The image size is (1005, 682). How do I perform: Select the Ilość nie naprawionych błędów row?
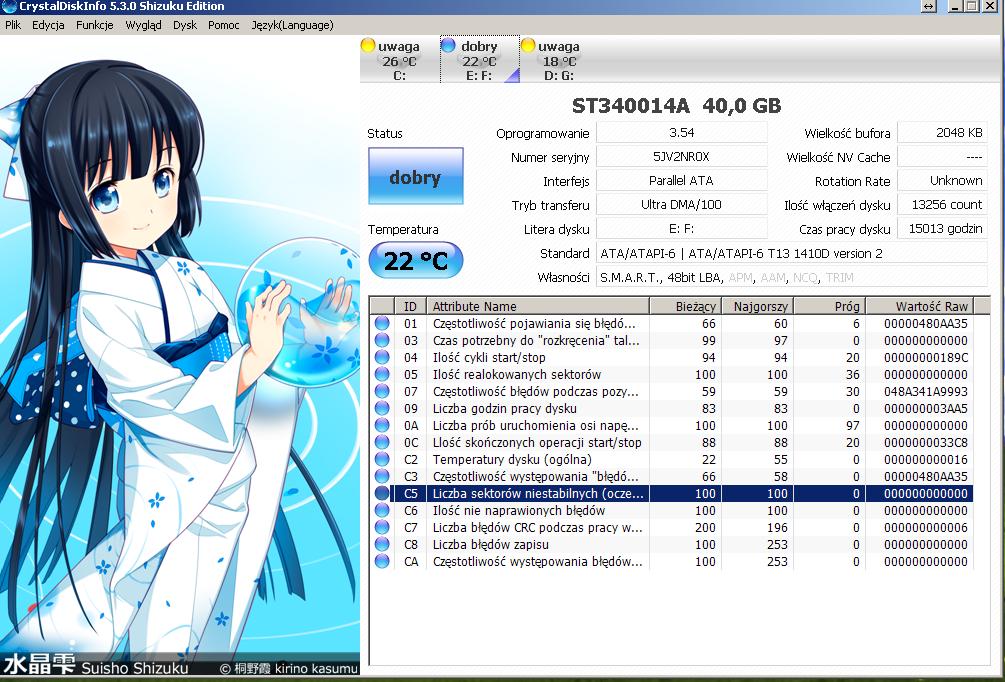pyautogui.click(x=672, y=510)
